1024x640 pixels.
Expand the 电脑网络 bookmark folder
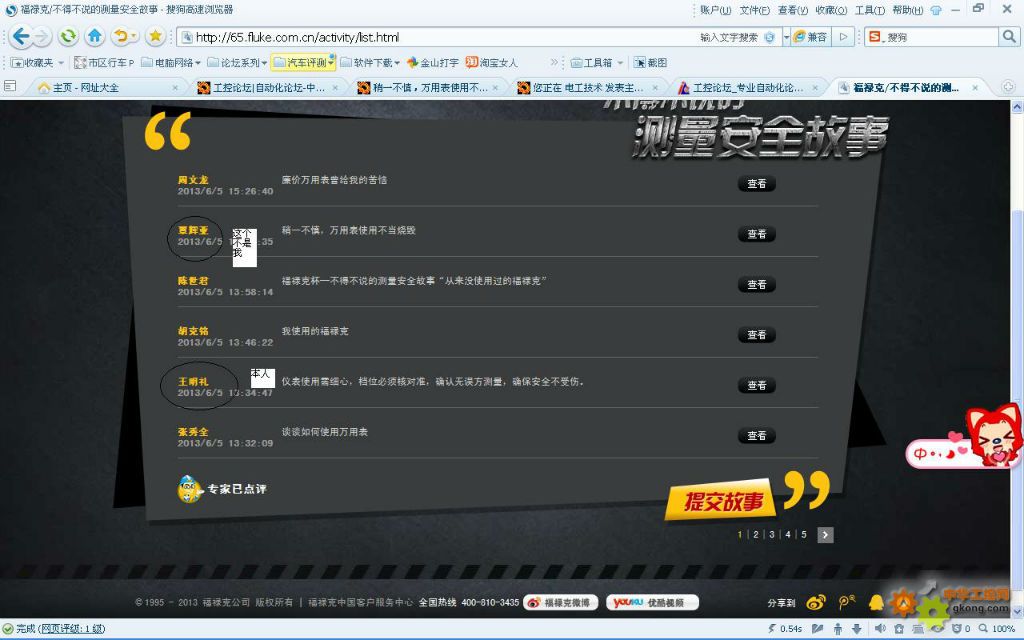tap(171, 63)
